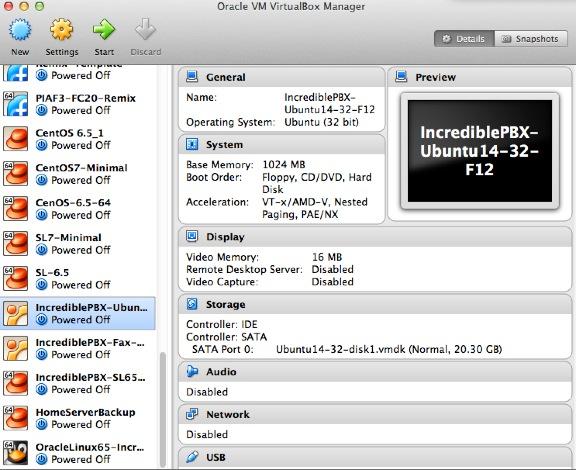Click the Preview section header
The height and width of the screenshot is (470, 576).
479,77
